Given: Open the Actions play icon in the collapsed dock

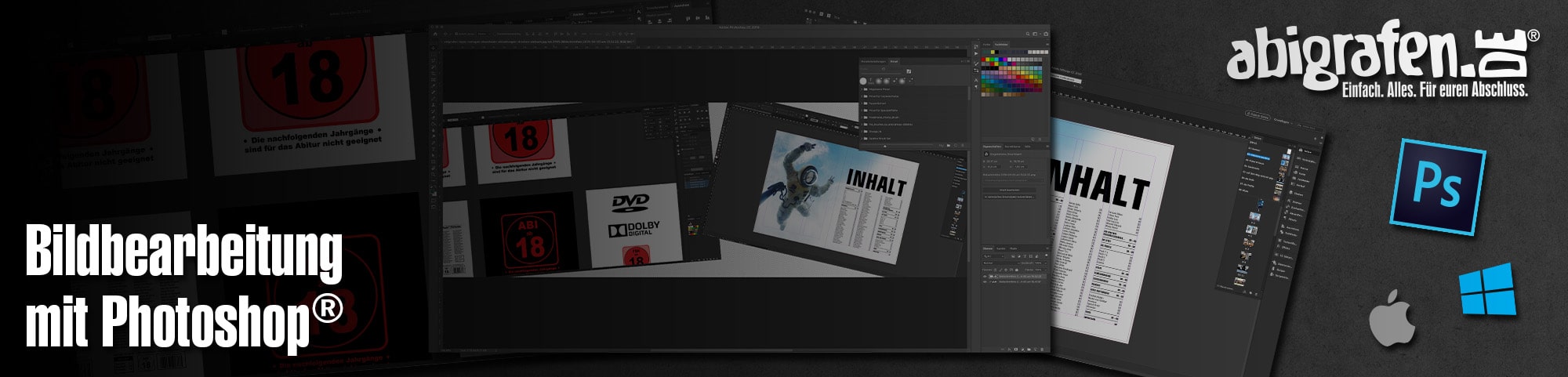Looking at the screenshot, I should click(976, 53).
